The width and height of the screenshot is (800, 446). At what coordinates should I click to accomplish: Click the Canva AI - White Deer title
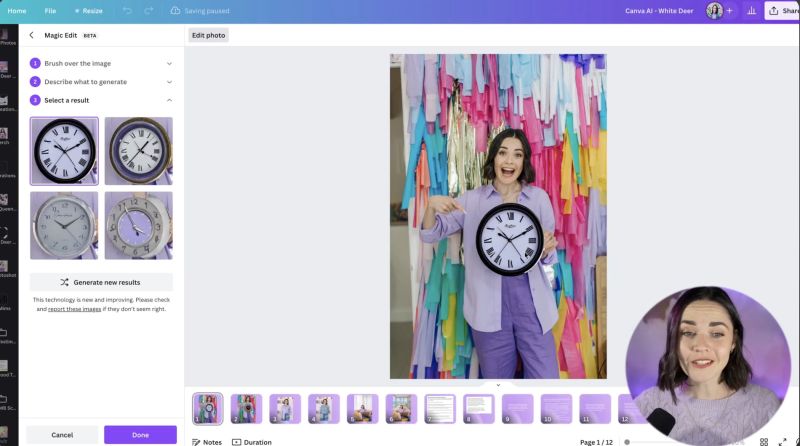[659, 11]
